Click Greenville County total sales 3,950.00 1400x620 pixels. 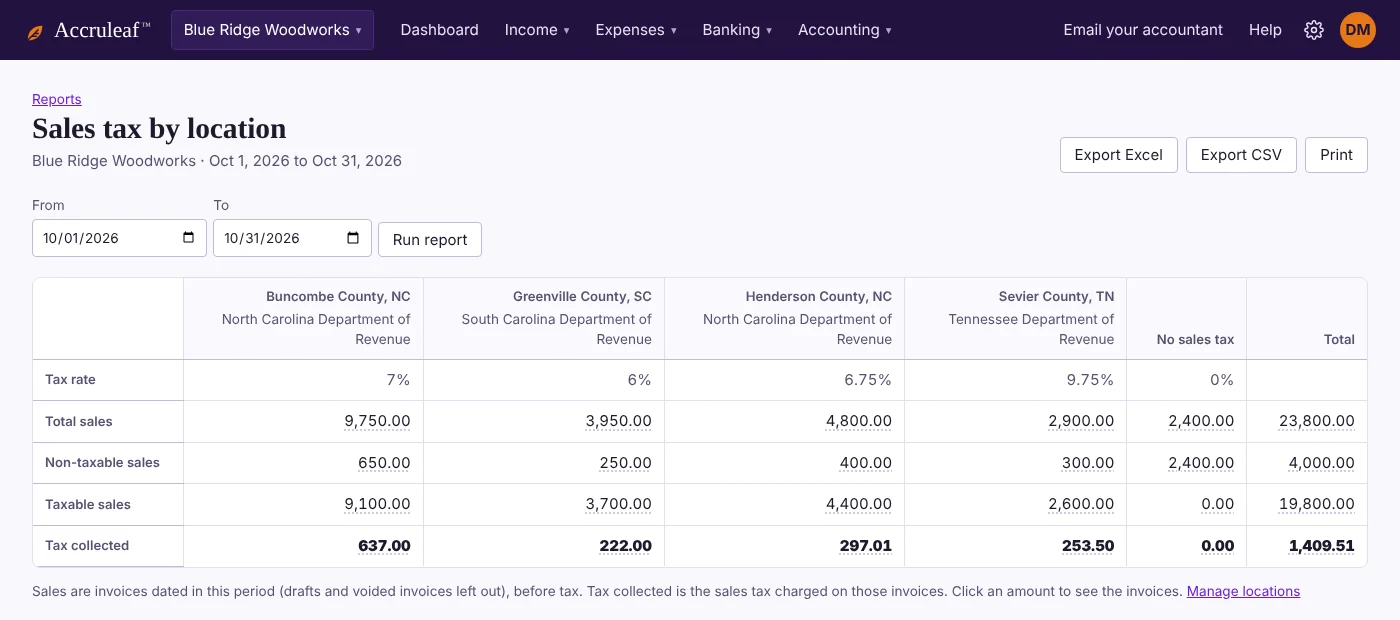[x=619, y=421]
